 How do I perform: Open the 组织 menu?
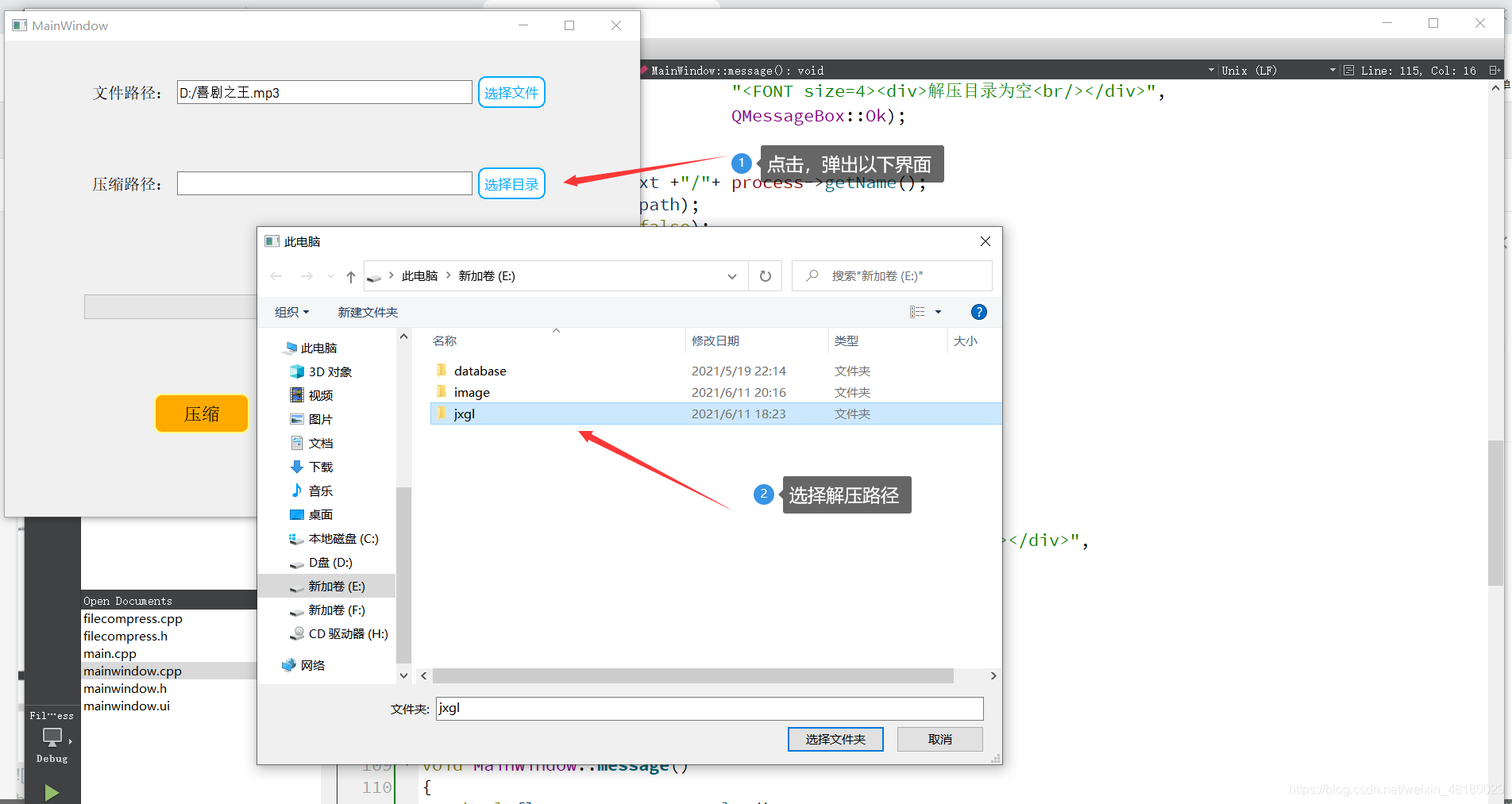pos(291,312)
